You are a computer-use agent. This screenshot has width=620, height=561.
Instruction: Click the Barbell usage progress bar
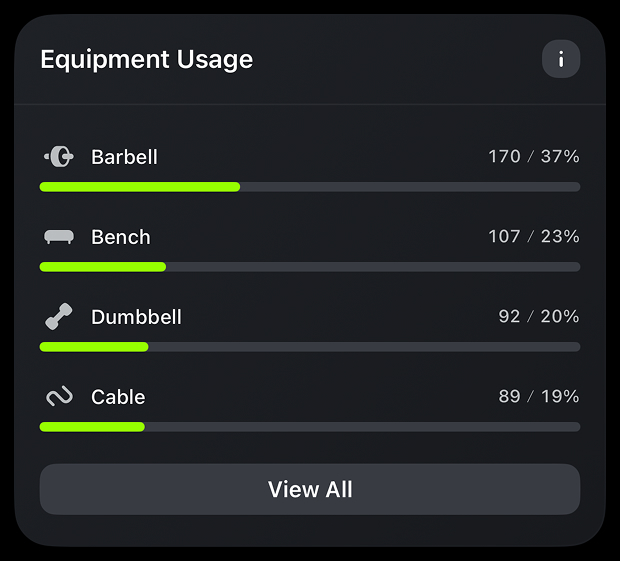coord(310,187)
